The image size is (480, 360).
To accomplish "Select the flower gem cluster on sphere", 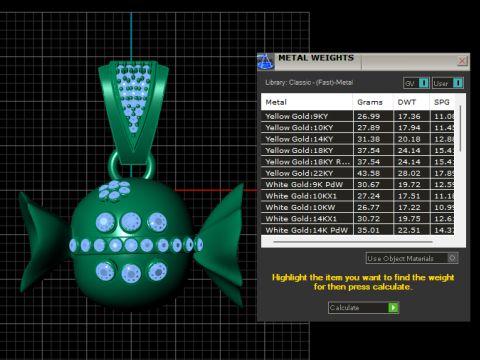I will click(114, 191).
